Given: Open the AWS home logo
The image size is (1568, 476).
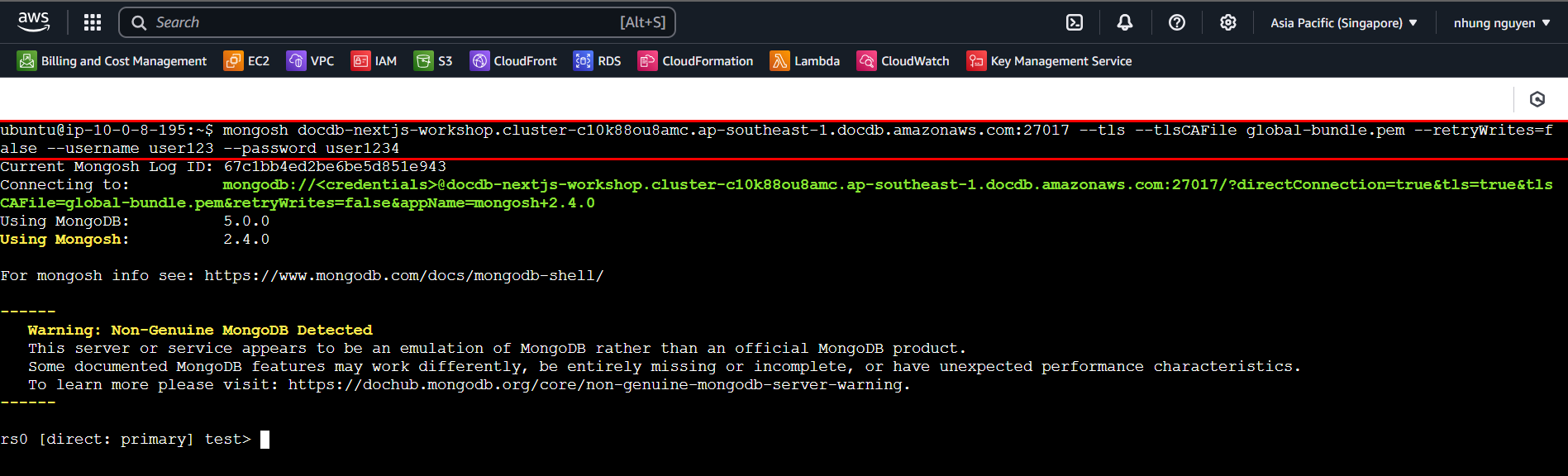Looking at the screenshot, I should point(34,22).
